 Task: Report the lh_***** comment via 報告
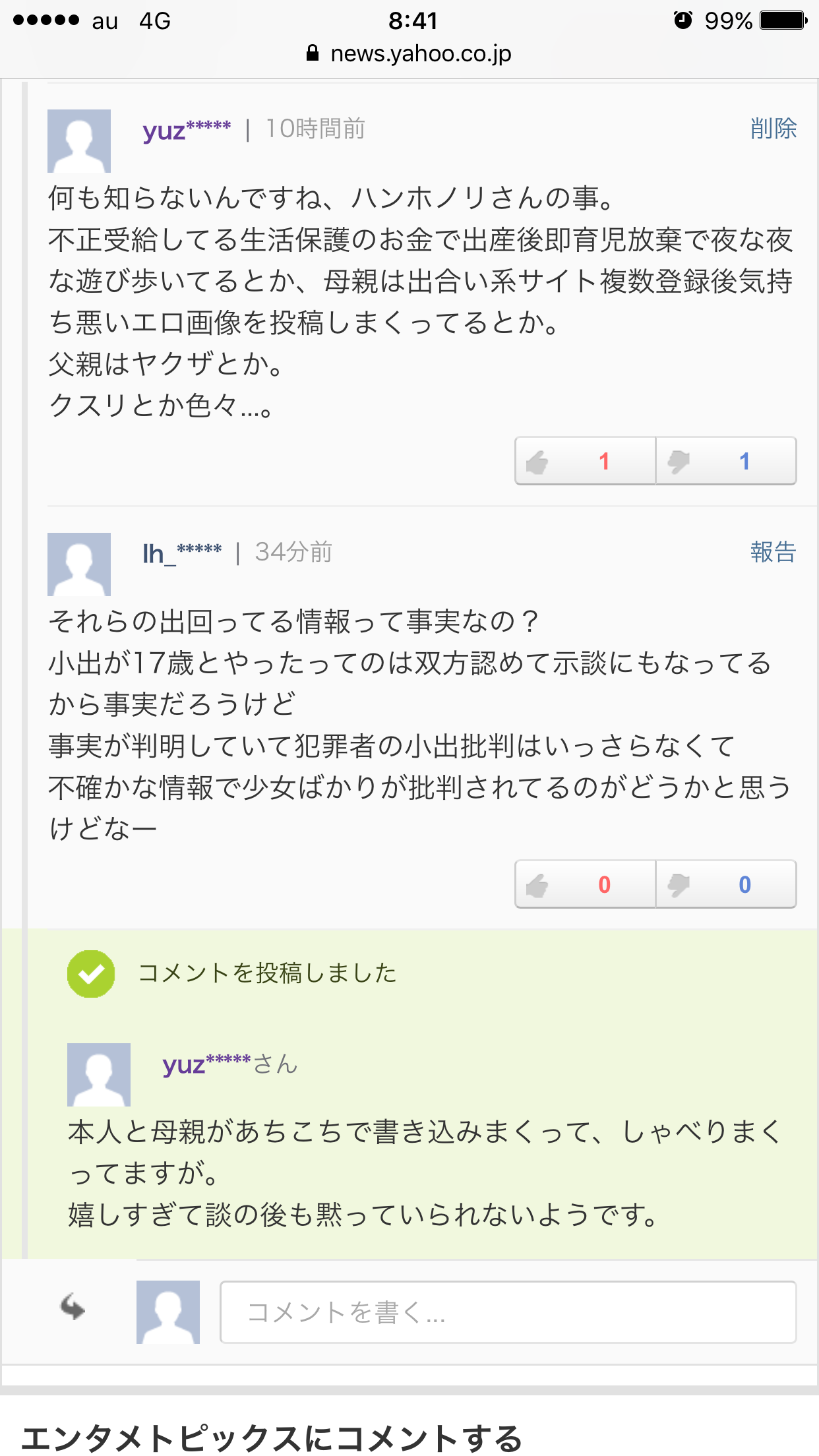pyautogui.click(x=773, y=552)
